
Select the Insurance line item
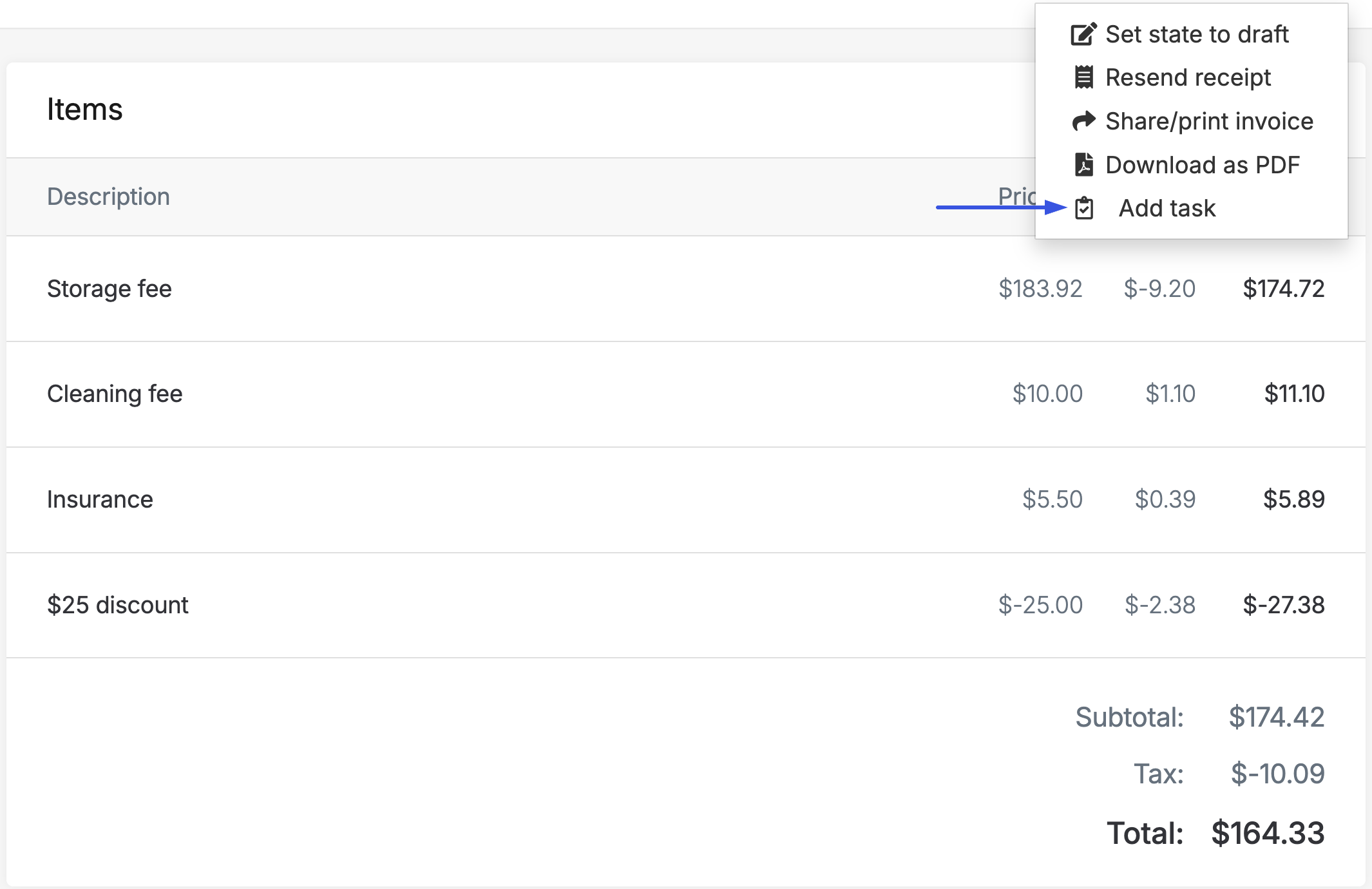[x=100, y=499]
